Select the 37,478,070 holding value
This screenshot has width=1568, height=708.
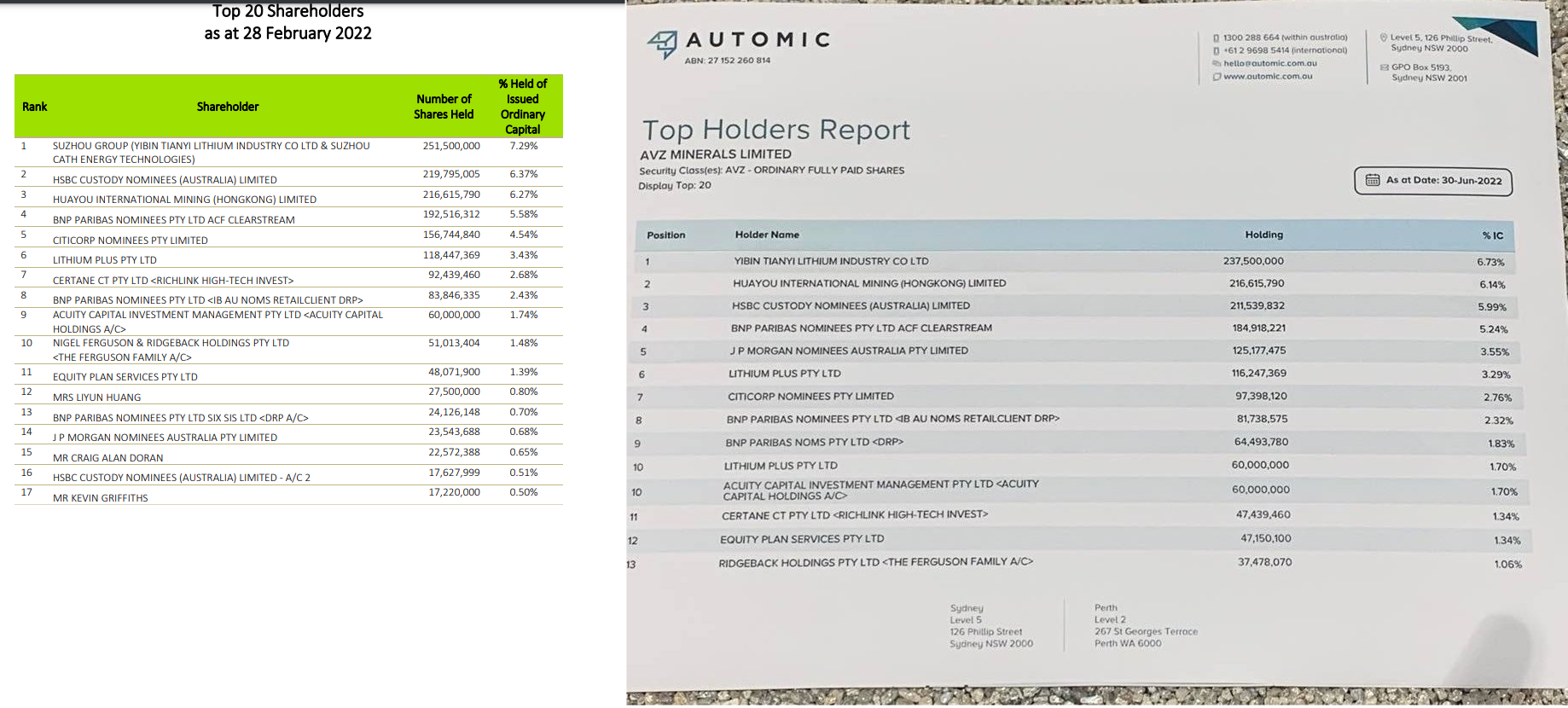click(x=1264, y=562)
